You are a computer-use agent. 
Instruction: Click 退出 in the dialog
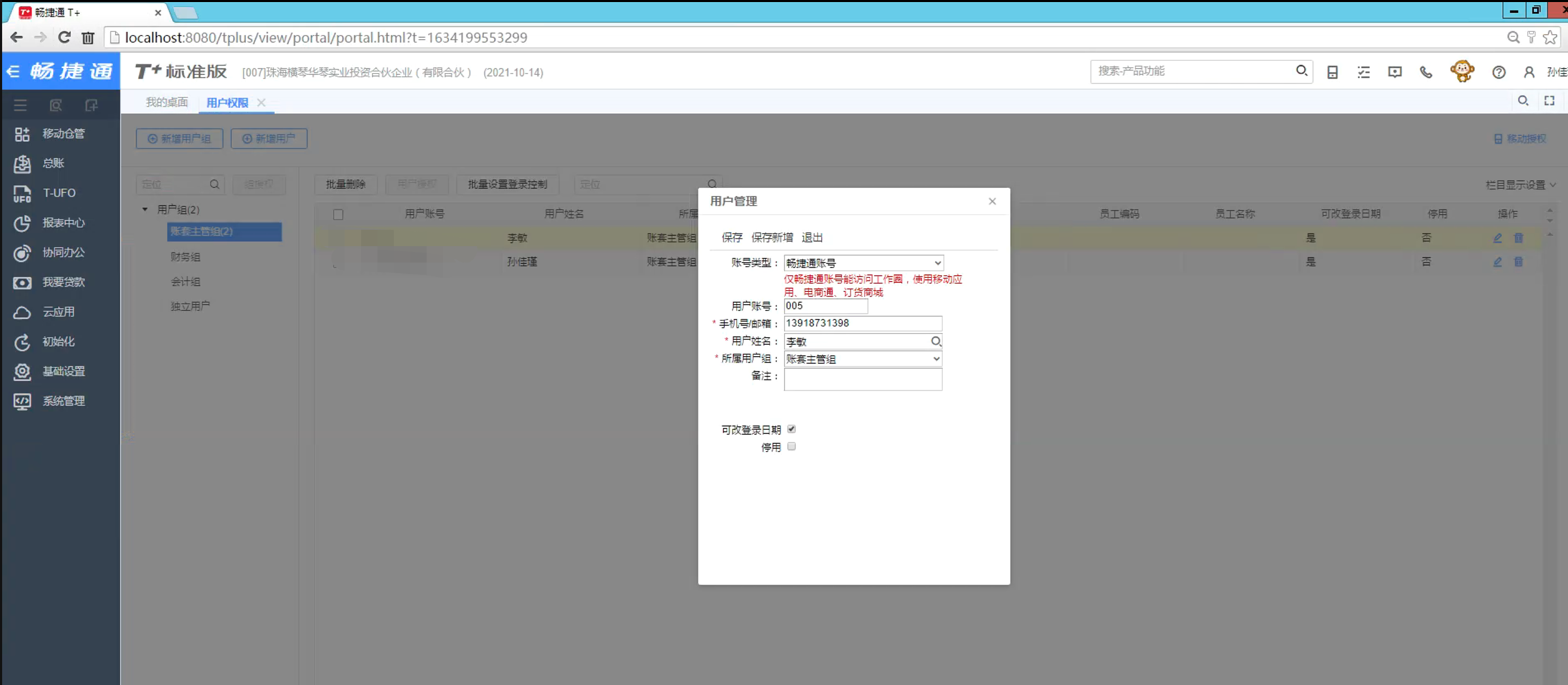click(812, 238)
